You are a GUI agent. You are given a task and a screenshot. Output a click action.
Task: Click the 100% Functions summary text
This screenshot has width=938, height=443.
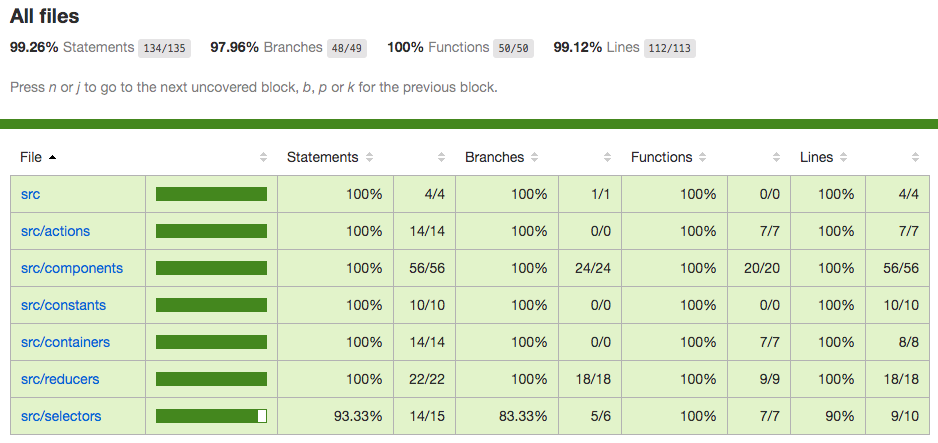pyautogui.click(x=438, y=47)
